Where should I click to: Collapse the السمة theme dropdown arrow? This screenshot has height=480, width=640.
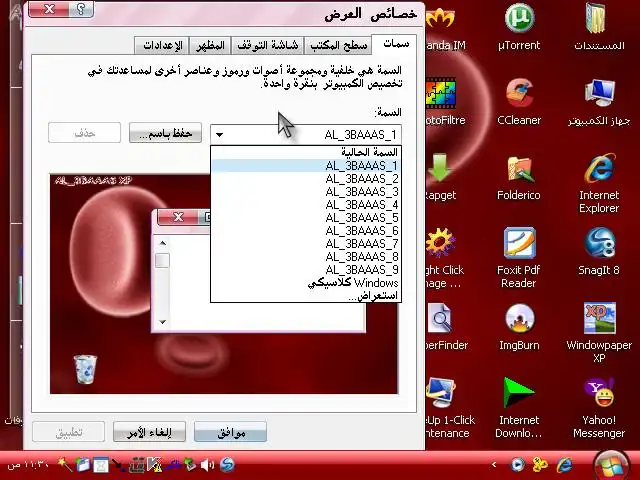(220, 134)
